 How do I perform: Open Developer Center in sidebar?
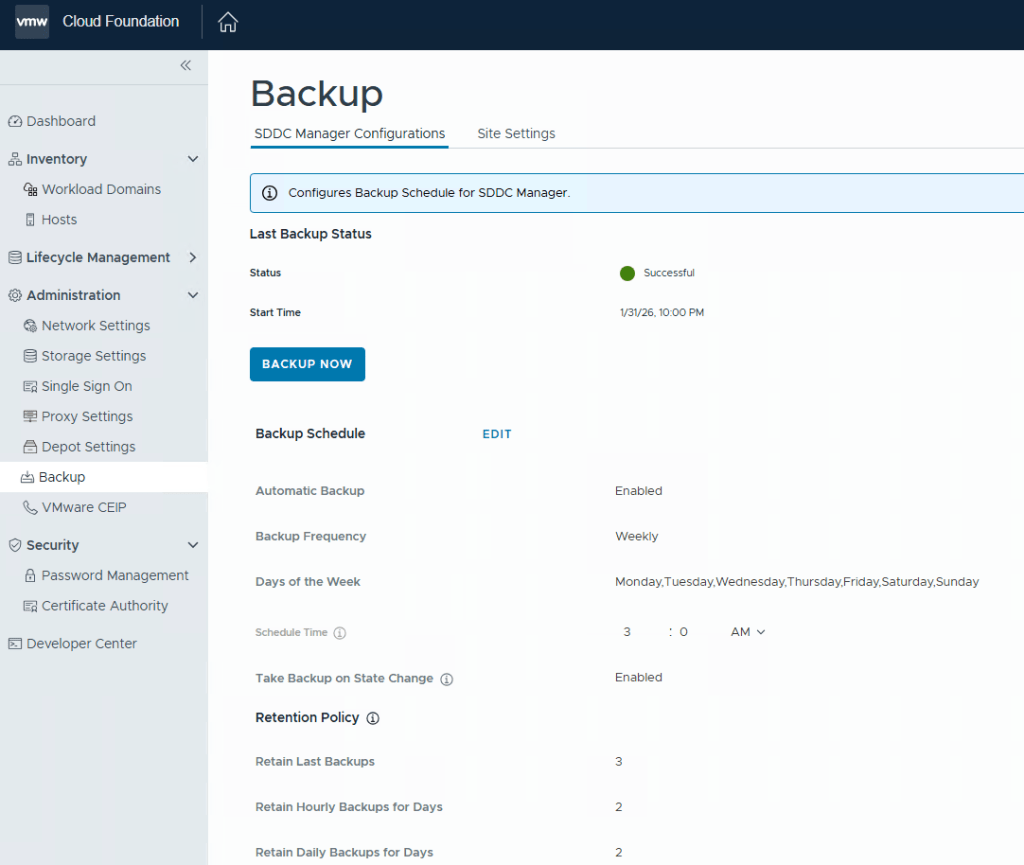(x=81, y=644)
